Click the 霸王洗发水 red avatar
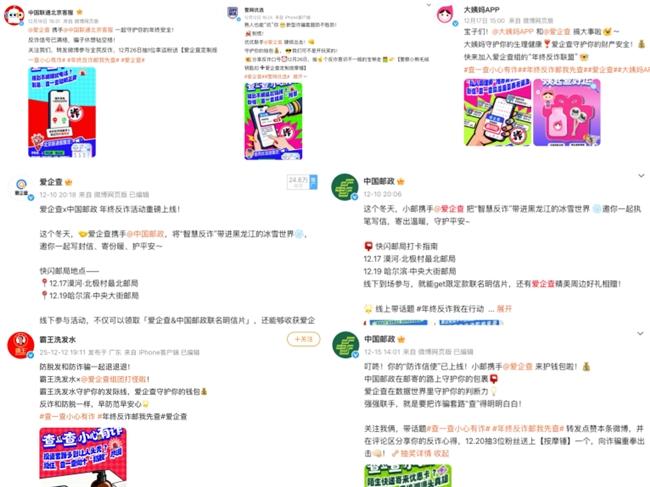Screen dimensions: 650x487 coord(21,345)
